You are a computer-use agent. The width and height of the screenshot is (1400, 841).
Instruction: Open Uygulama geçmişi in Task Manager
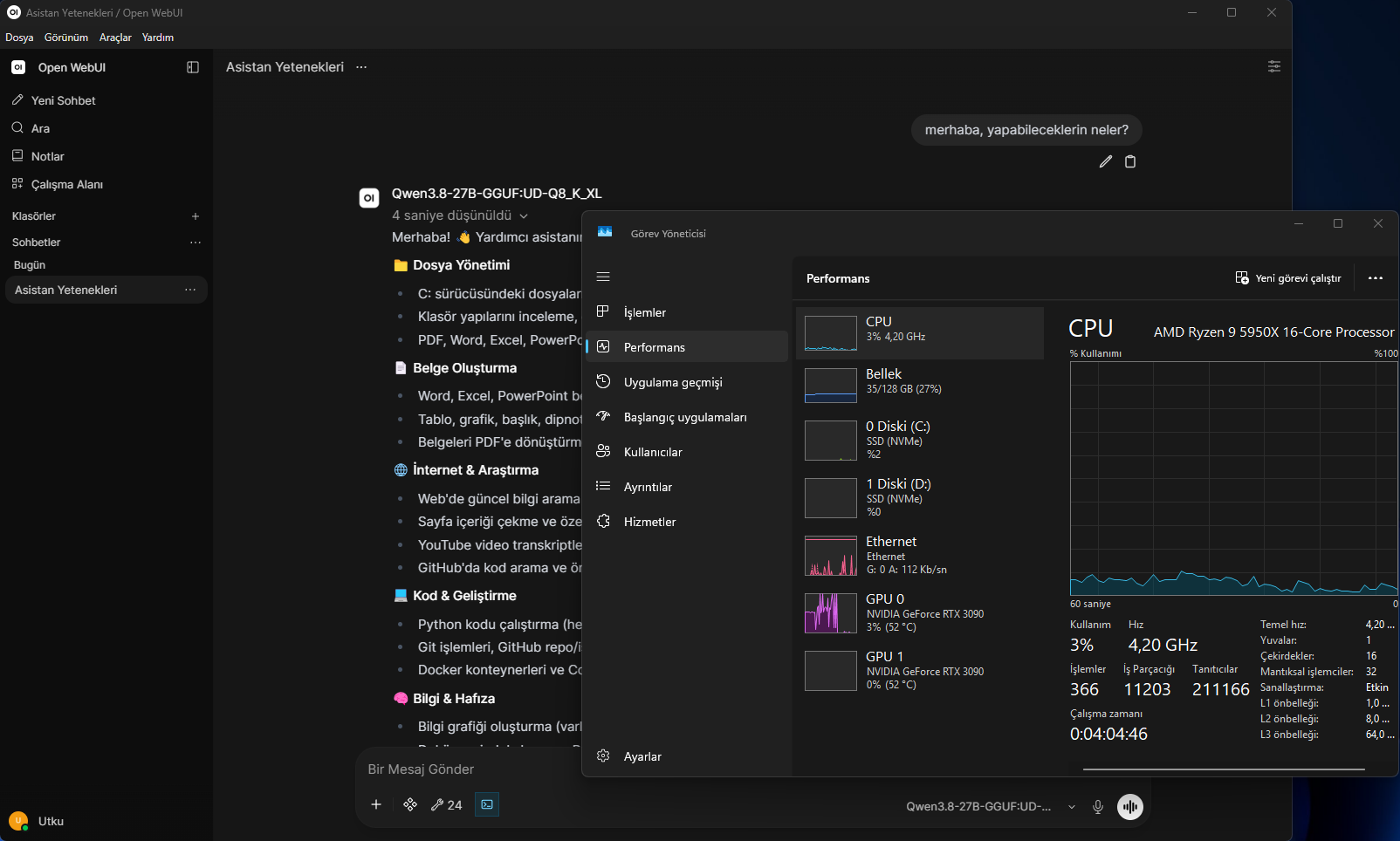pyautogui.click(x=687, y=382)
